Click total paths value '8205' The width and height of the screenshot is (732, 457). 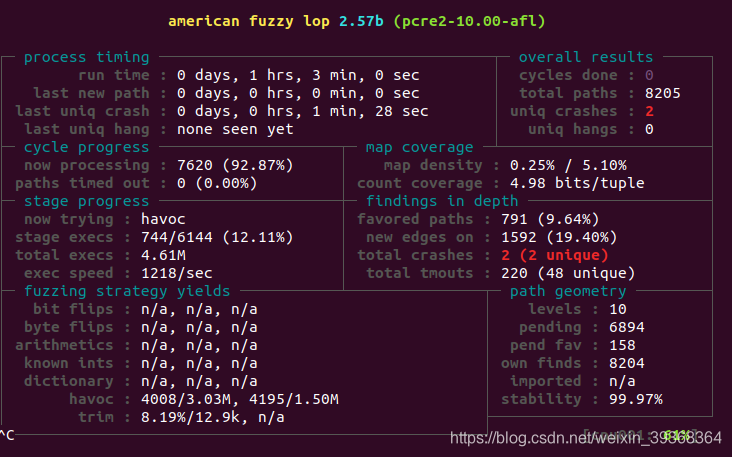point(662,93)
